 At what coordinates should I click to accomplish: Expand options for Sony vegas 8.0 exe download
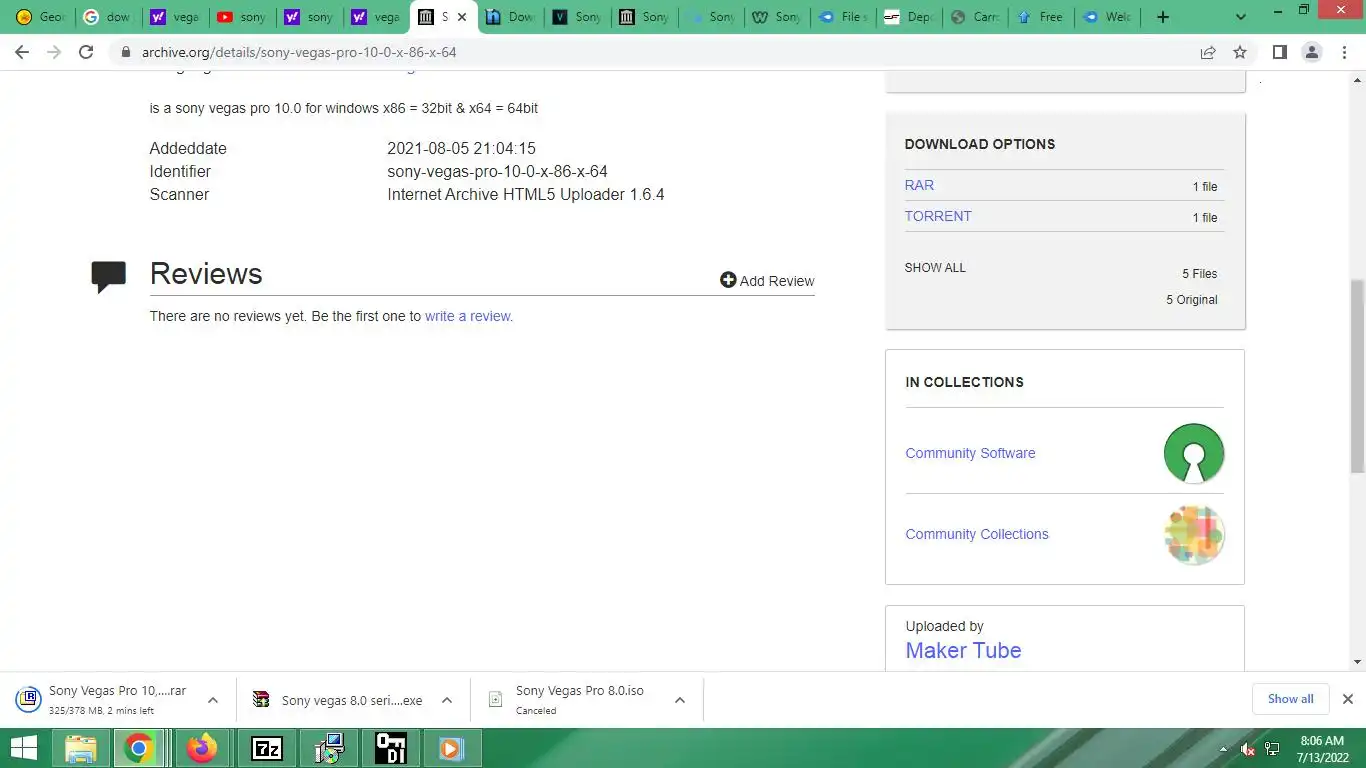click(447, 700)
